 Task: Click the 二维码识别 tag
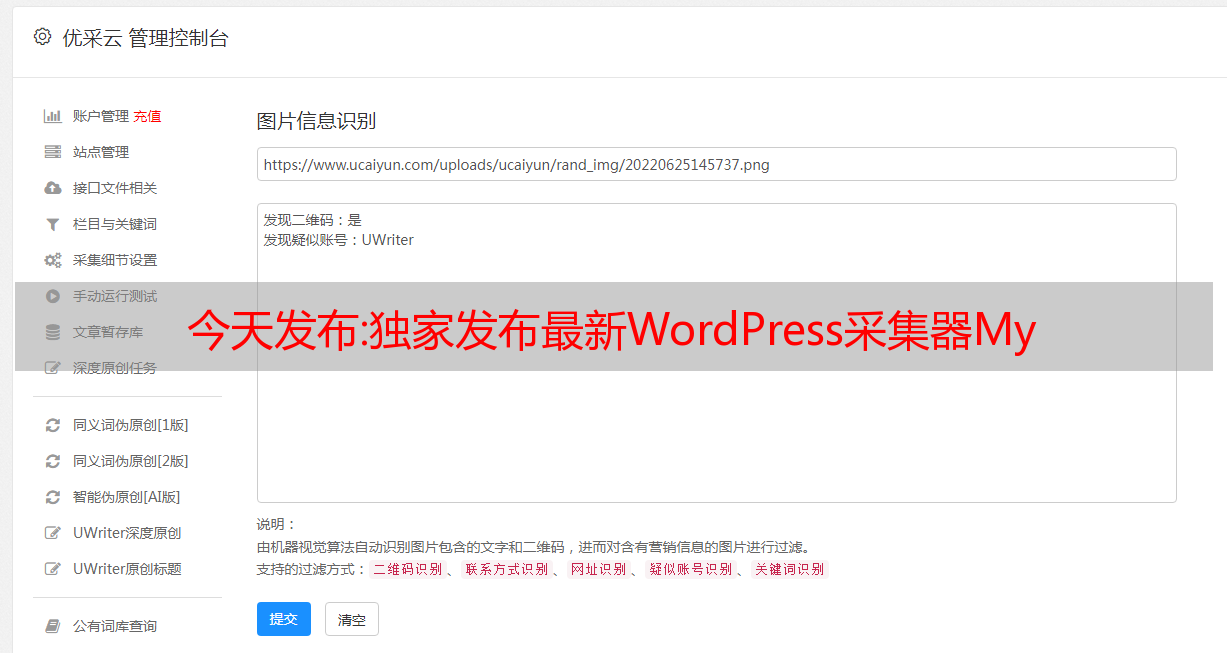[x=408, y=569]
